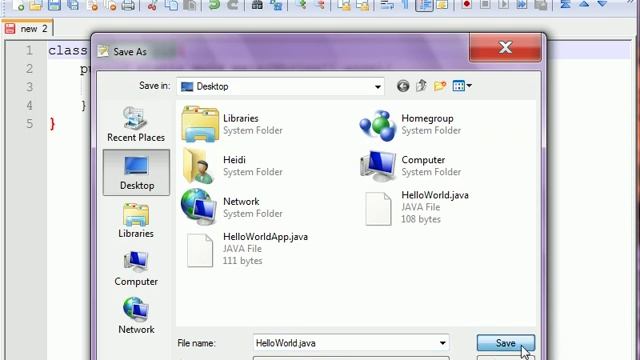Select the Computer system folder in file list

(411, 166)
